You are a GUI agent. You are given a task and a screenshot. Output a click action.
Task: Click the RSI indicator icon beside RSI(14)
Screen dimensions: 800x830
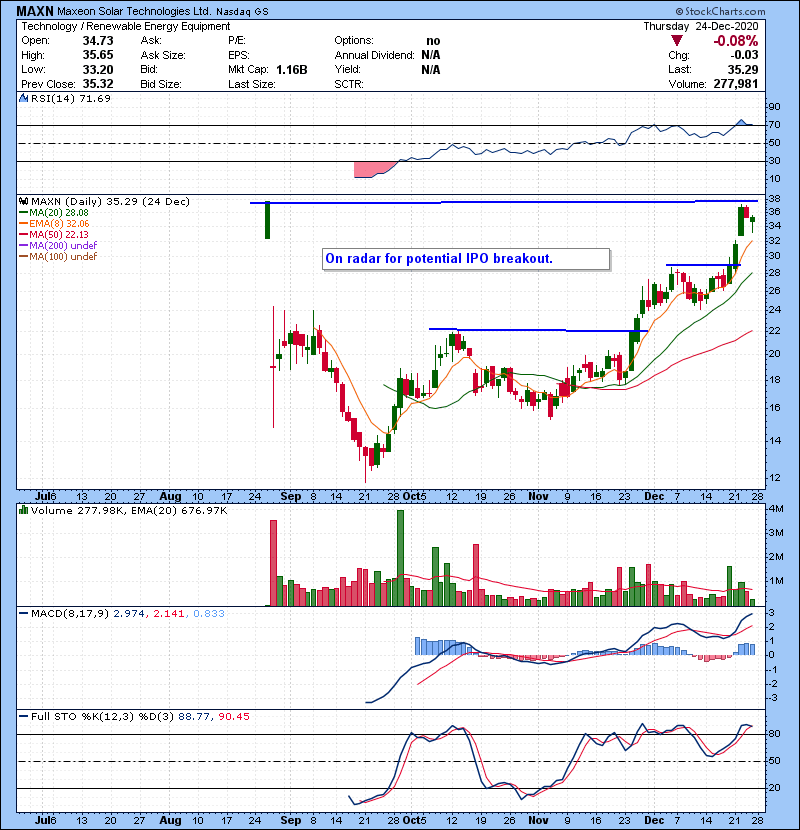click(23, 98)
